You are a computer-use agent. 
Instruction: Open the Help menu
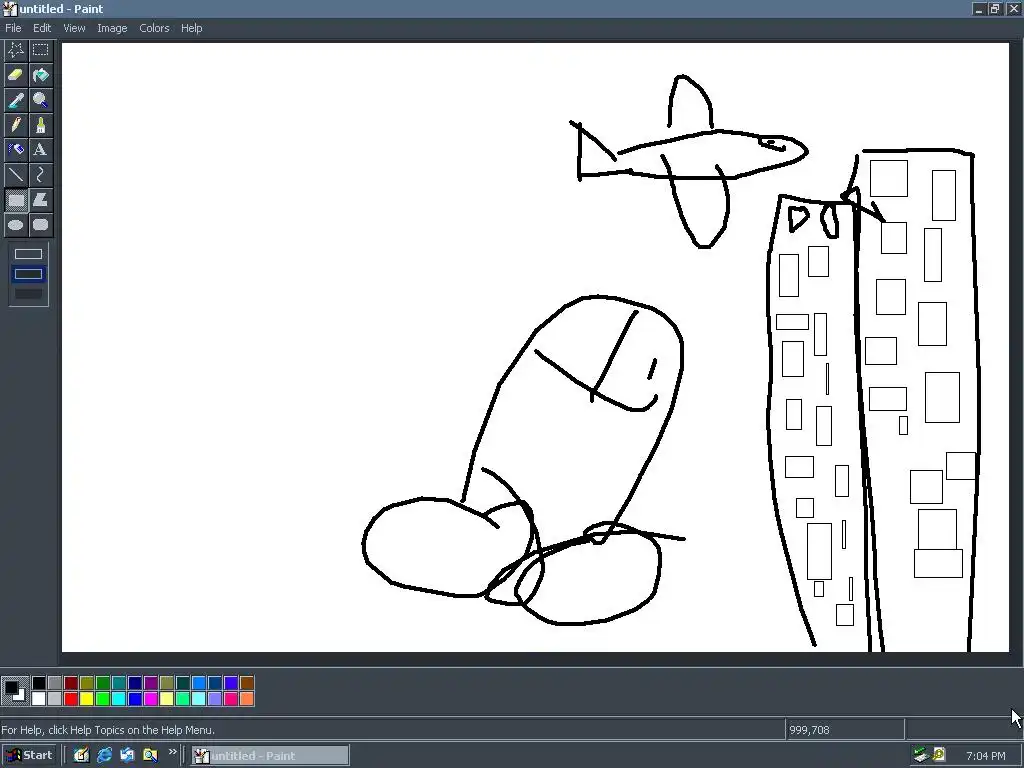[x=191, y=28]
